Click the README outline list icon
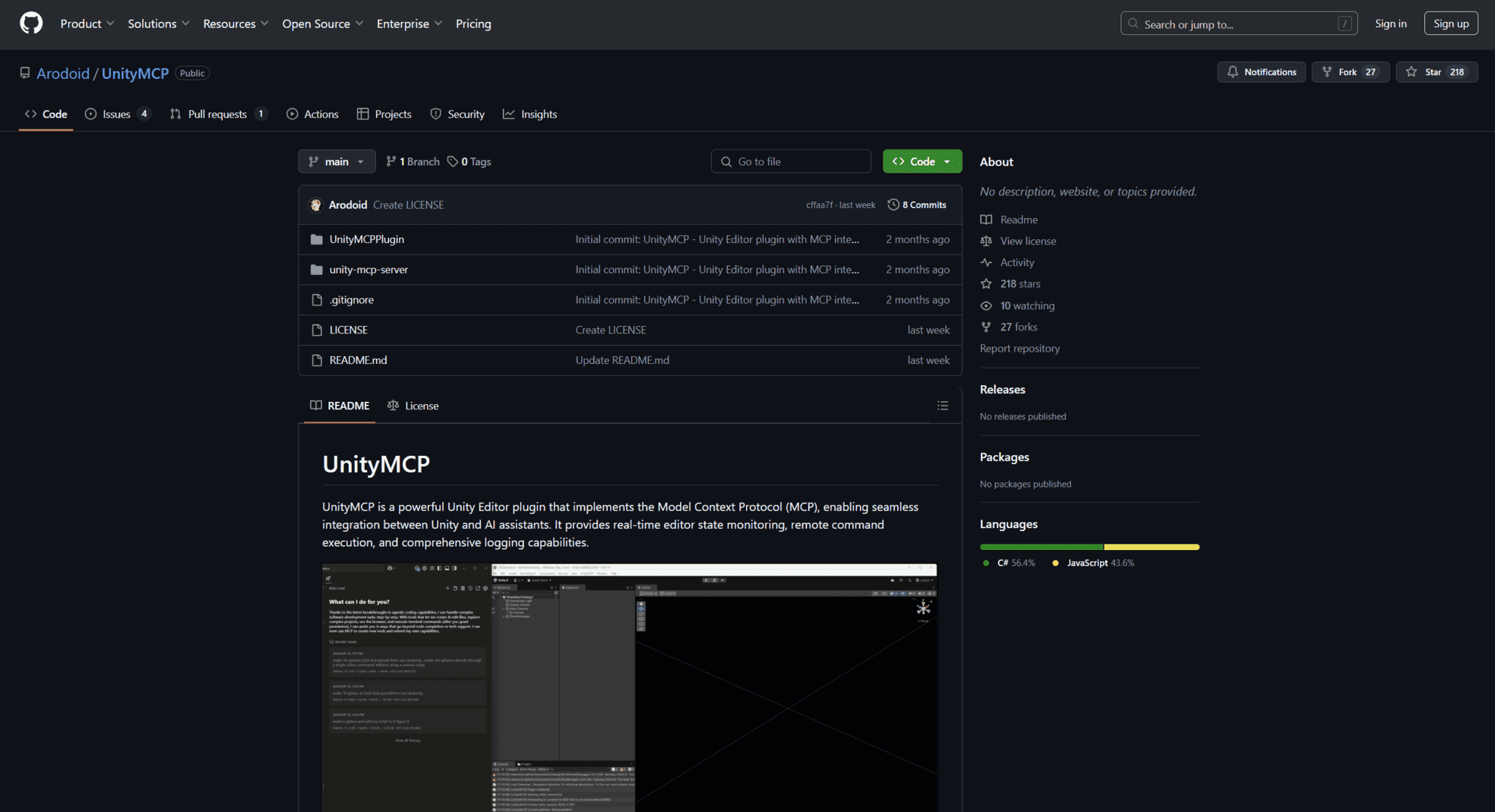 (942, 406)
